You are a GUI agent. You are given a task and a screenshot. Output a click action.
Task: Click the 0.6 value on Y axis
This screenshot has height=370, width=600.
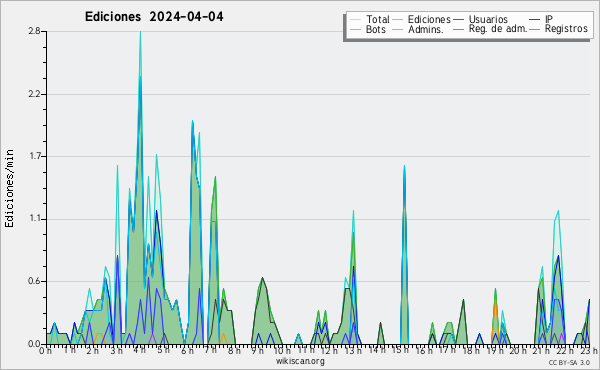[x=35, y=282]
